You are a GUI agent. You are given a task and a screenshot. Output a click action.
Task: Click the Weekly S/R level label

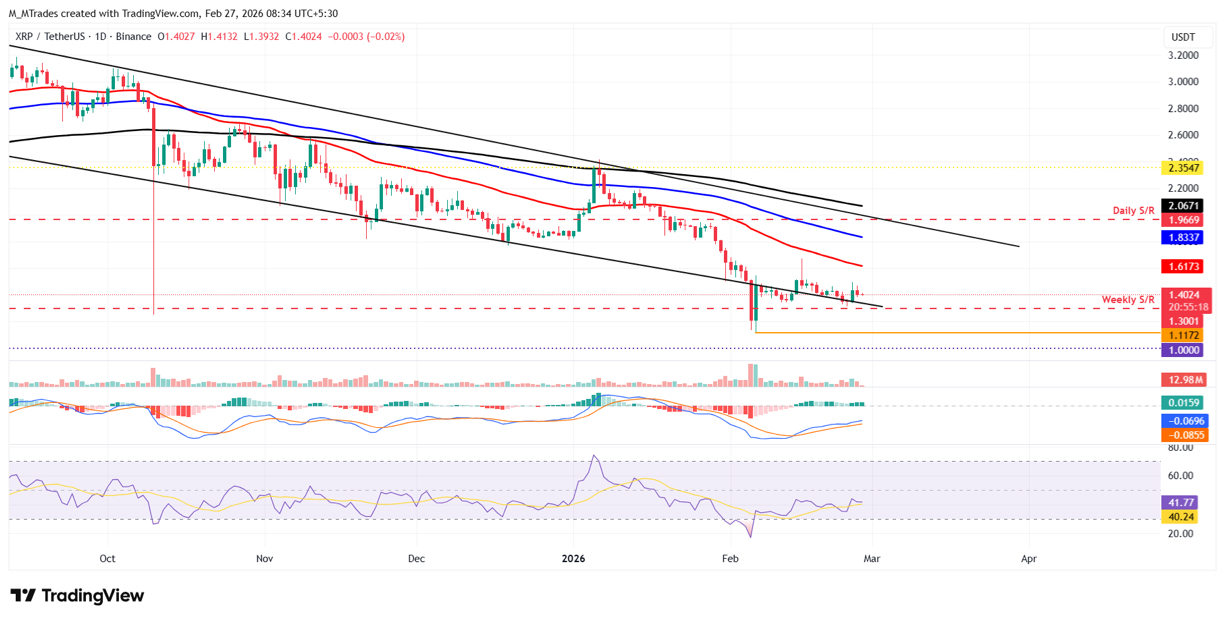[x=1129, y=300]
